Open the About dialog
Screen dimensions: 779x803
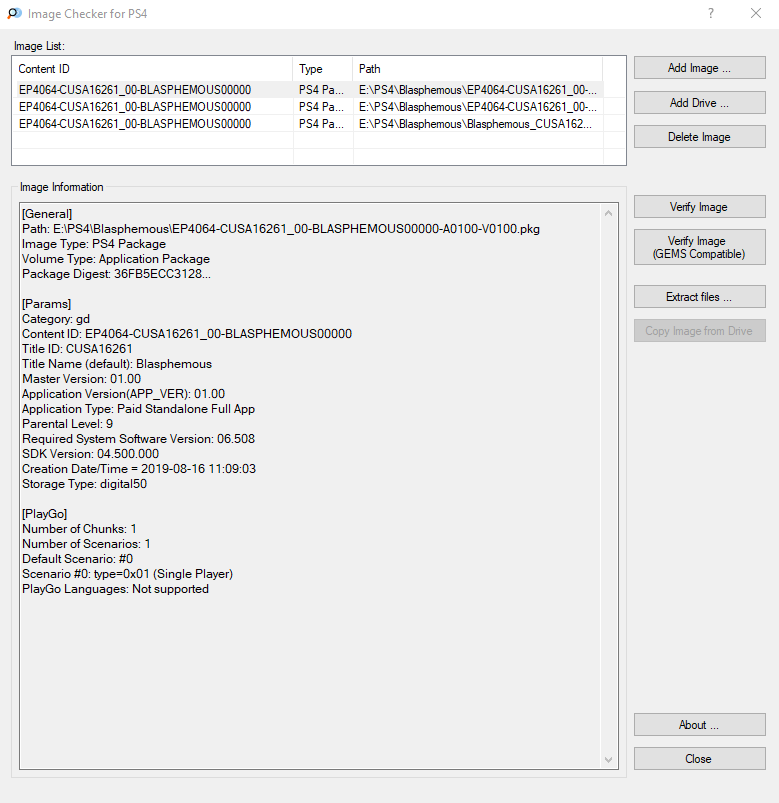[x=700, y=725]
